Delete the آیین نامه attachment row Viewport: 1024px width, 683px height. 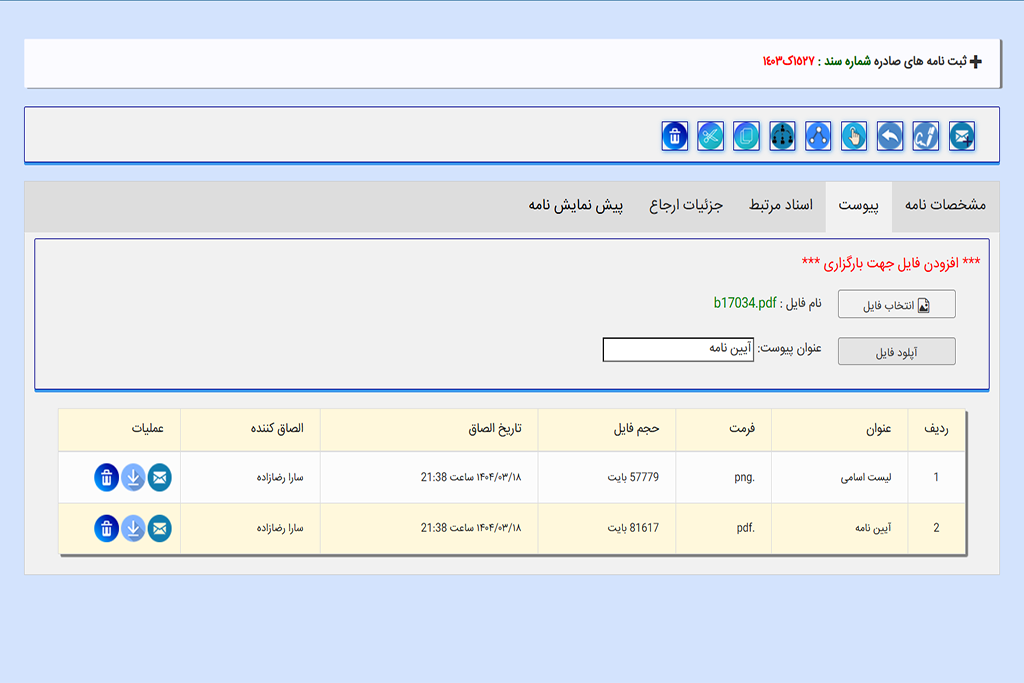107,529
